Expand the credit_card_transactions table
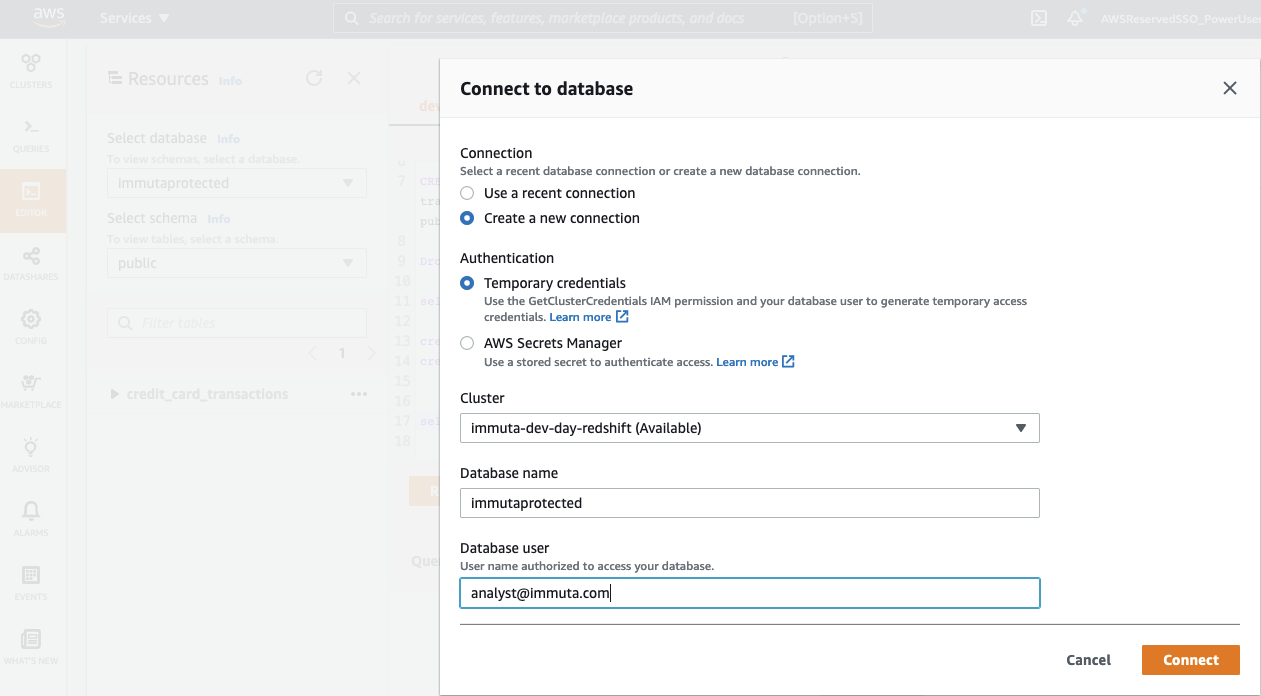This screenshot has width=1261, height=696. click(114, 394)
